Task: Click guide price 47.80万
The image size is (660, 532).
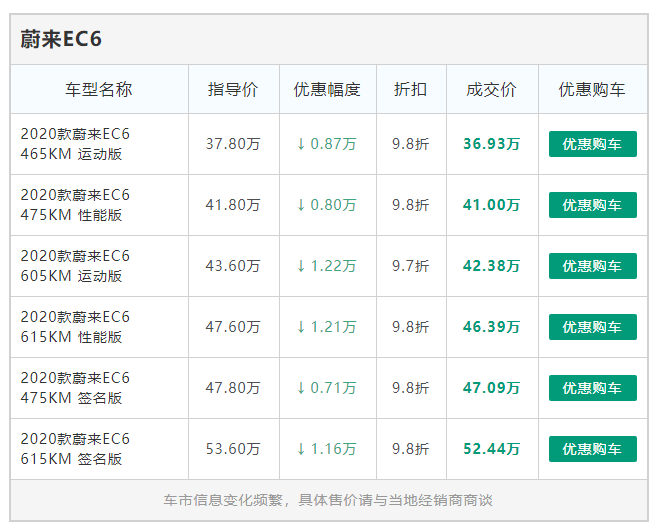Action: coord(233,388)
